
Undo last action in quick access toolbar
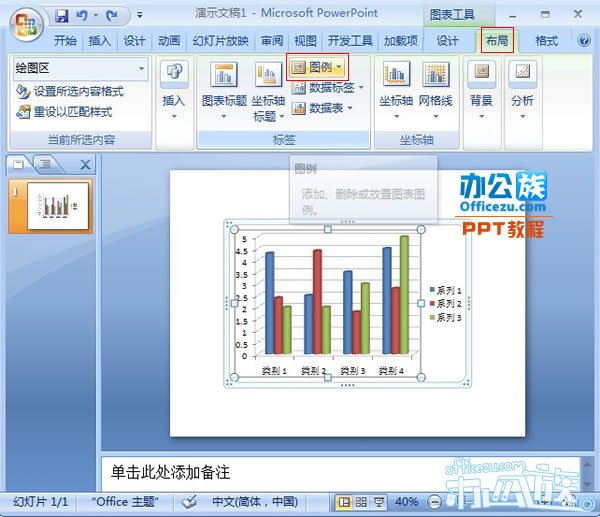pos(82,16)
